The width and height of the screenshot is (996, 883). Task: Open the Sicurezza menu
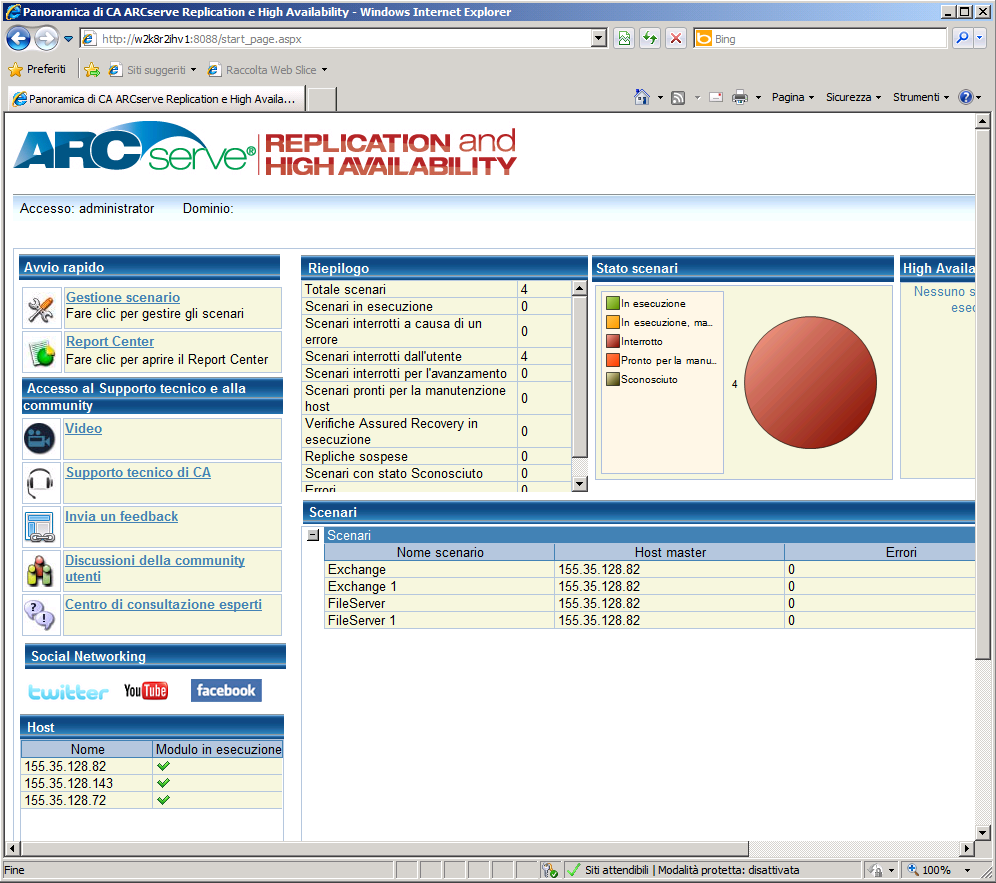click(853, 97)
